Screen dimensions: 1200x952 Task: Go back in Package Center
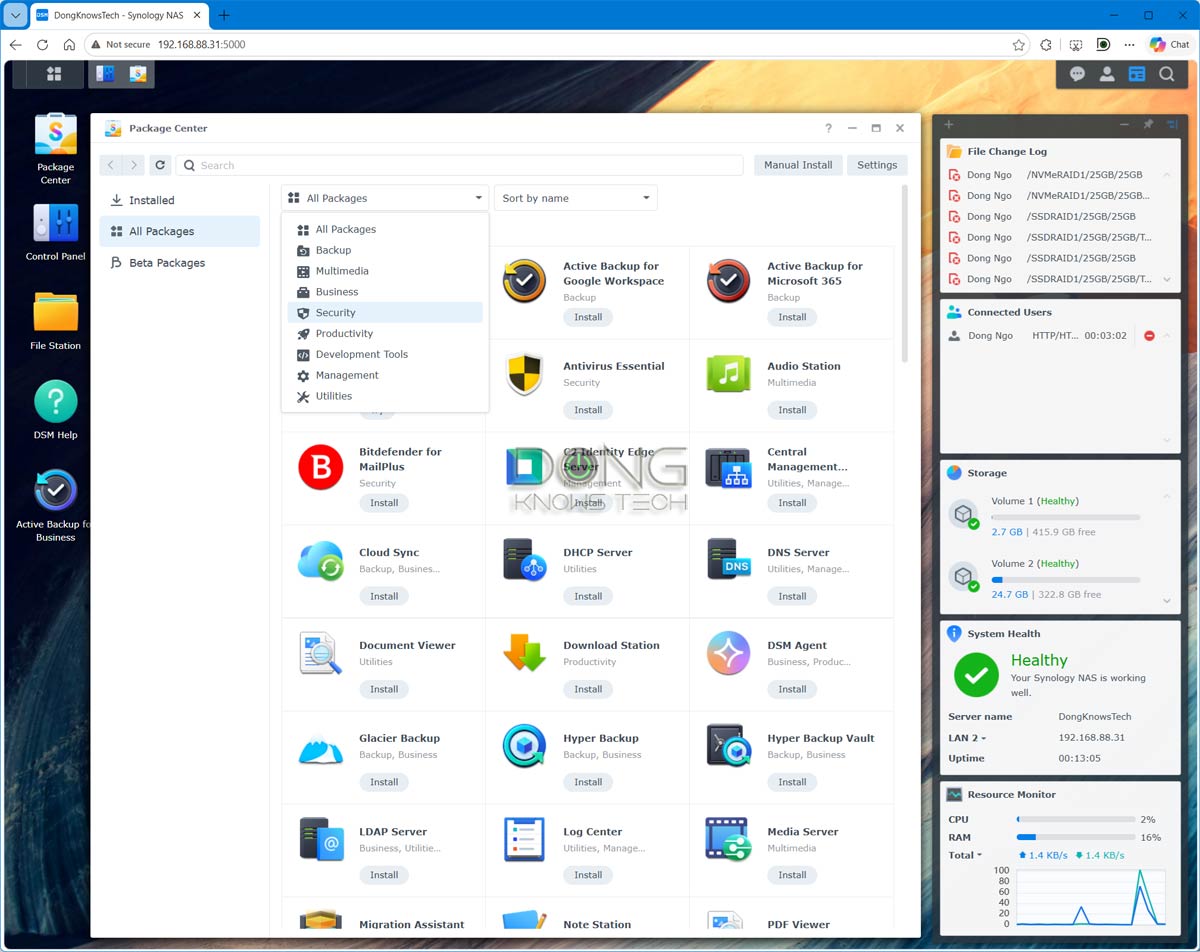point(111,165)
